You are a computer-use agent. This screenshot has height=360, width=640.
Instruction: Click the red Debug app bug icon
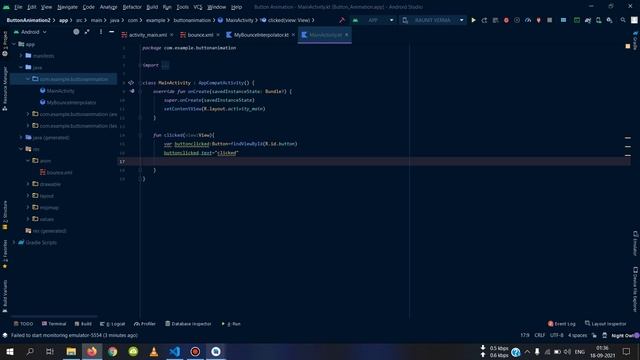(506, 20)
